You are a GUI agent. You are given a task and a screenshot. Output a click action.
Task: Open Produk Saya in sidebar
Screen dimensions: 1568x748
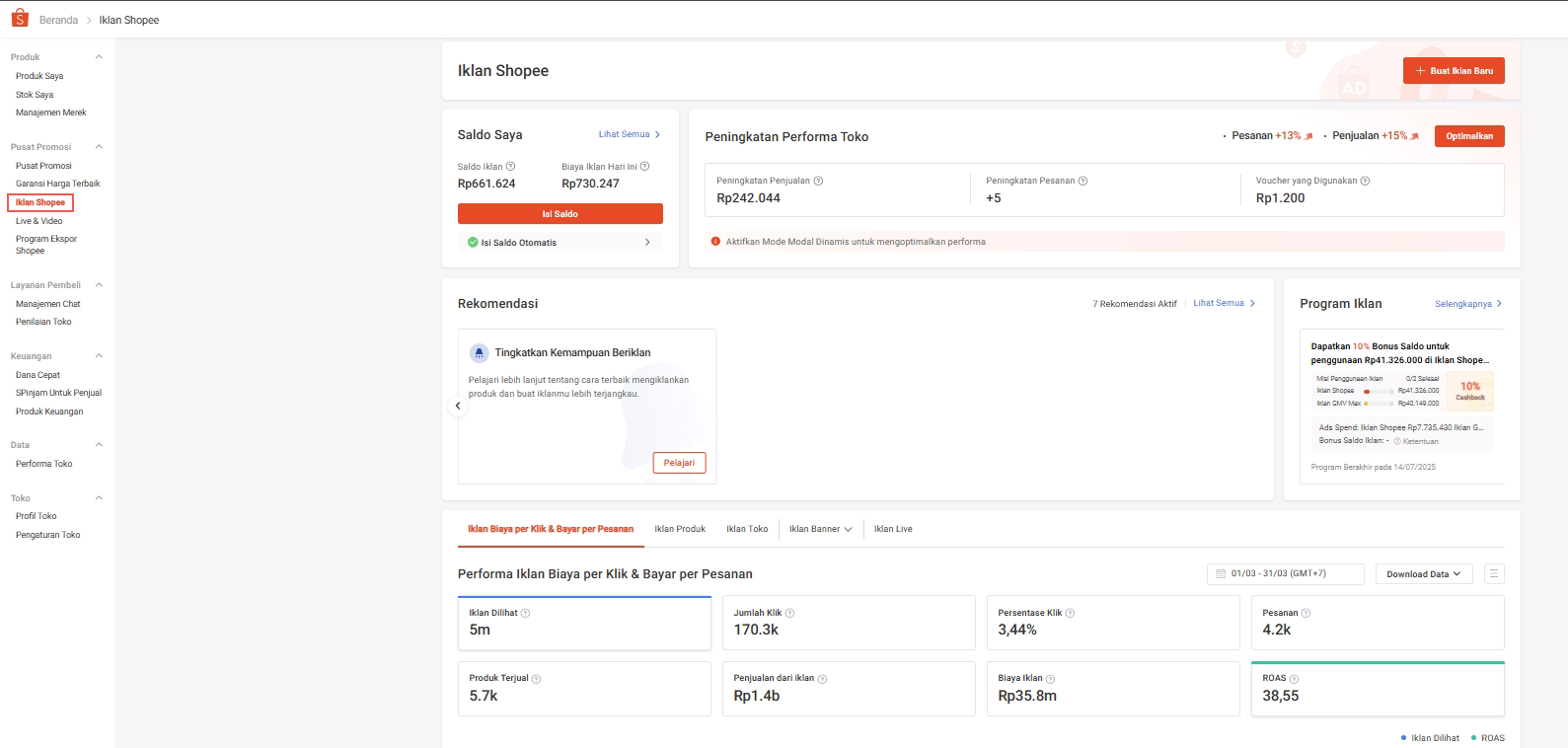click(39, 76)
